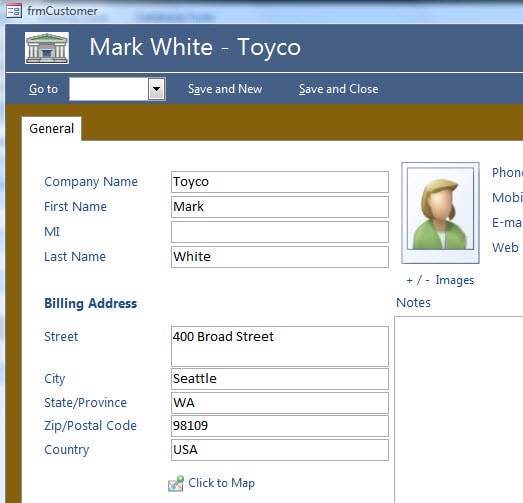Screen dimensions: 523x503
Task: Click the Zip/Postal Code field 98109
Action: tap(280, 426)
